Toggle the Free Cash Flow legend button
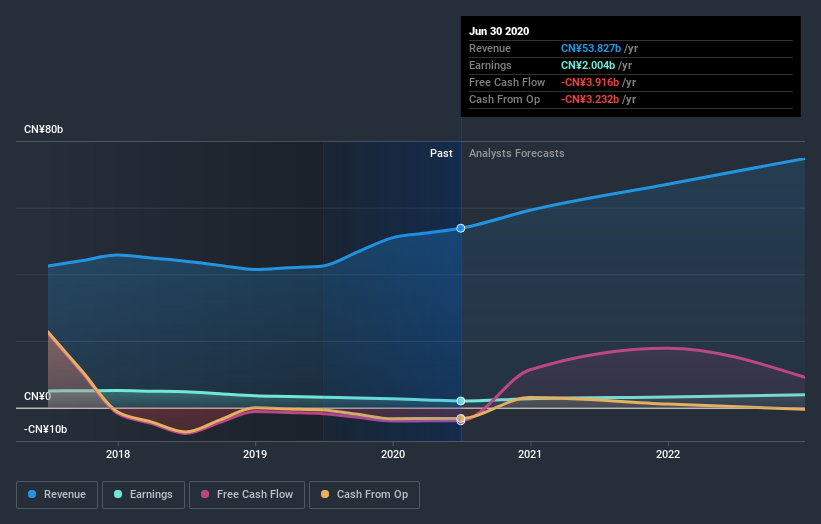The width and height of the screenshot is (821, 524). [x=247, y=495]
